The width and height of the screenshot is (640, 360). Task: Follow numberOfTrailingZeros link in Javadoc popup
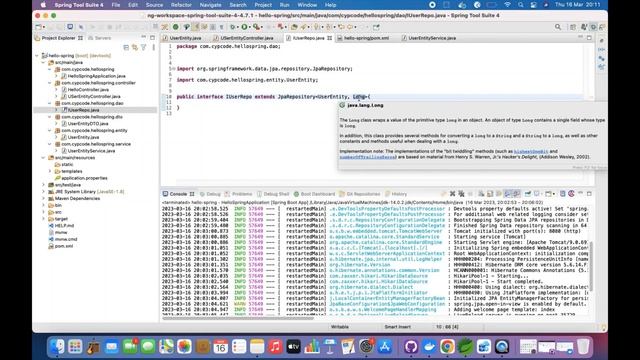click(x=367, y=157)
